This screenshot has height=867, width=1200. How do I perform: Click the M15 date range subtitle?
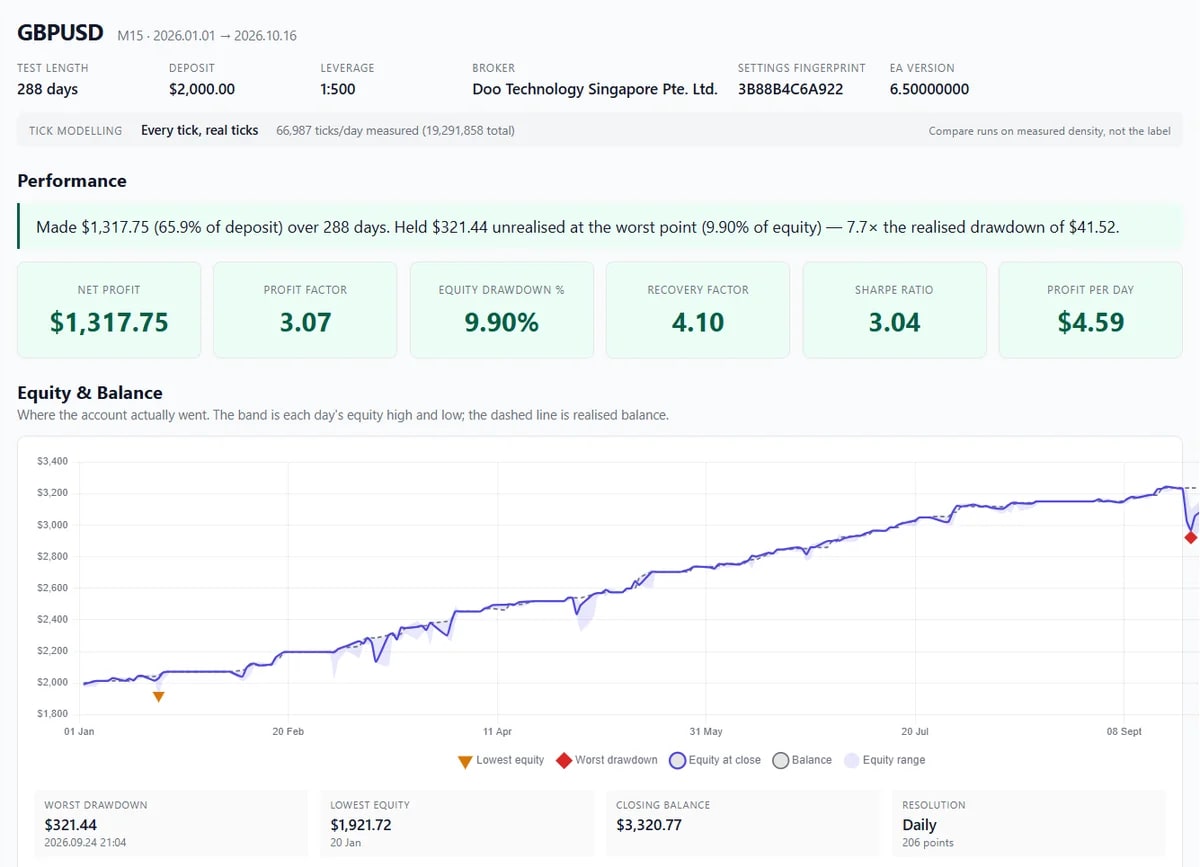[207, 36]
